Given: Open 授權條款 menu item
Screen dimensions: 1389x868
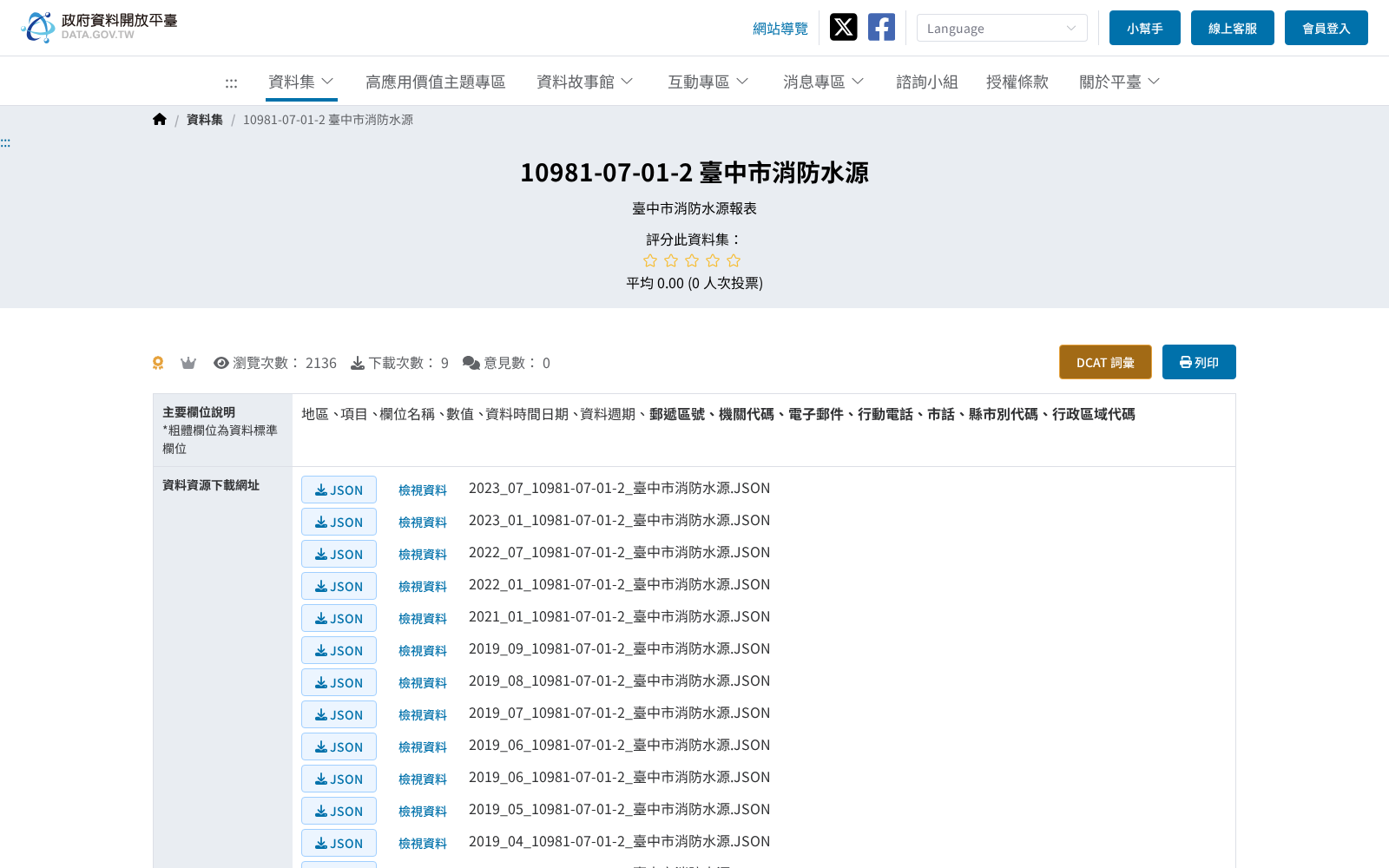Looking at the screenshot, I should (x=1017, y=82).
